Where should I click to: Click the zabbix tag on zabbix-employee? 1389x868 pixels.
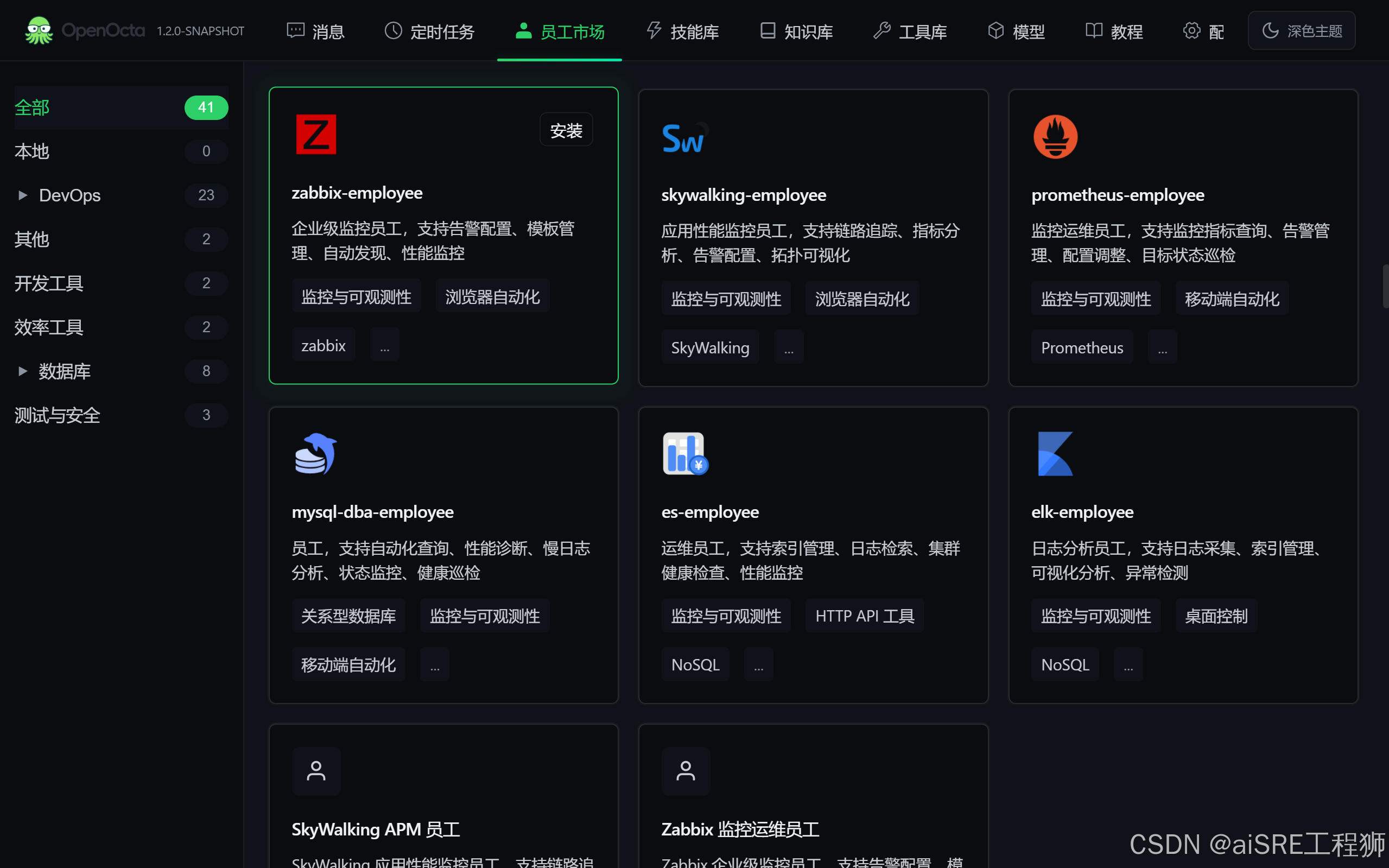tap(323, 345)
